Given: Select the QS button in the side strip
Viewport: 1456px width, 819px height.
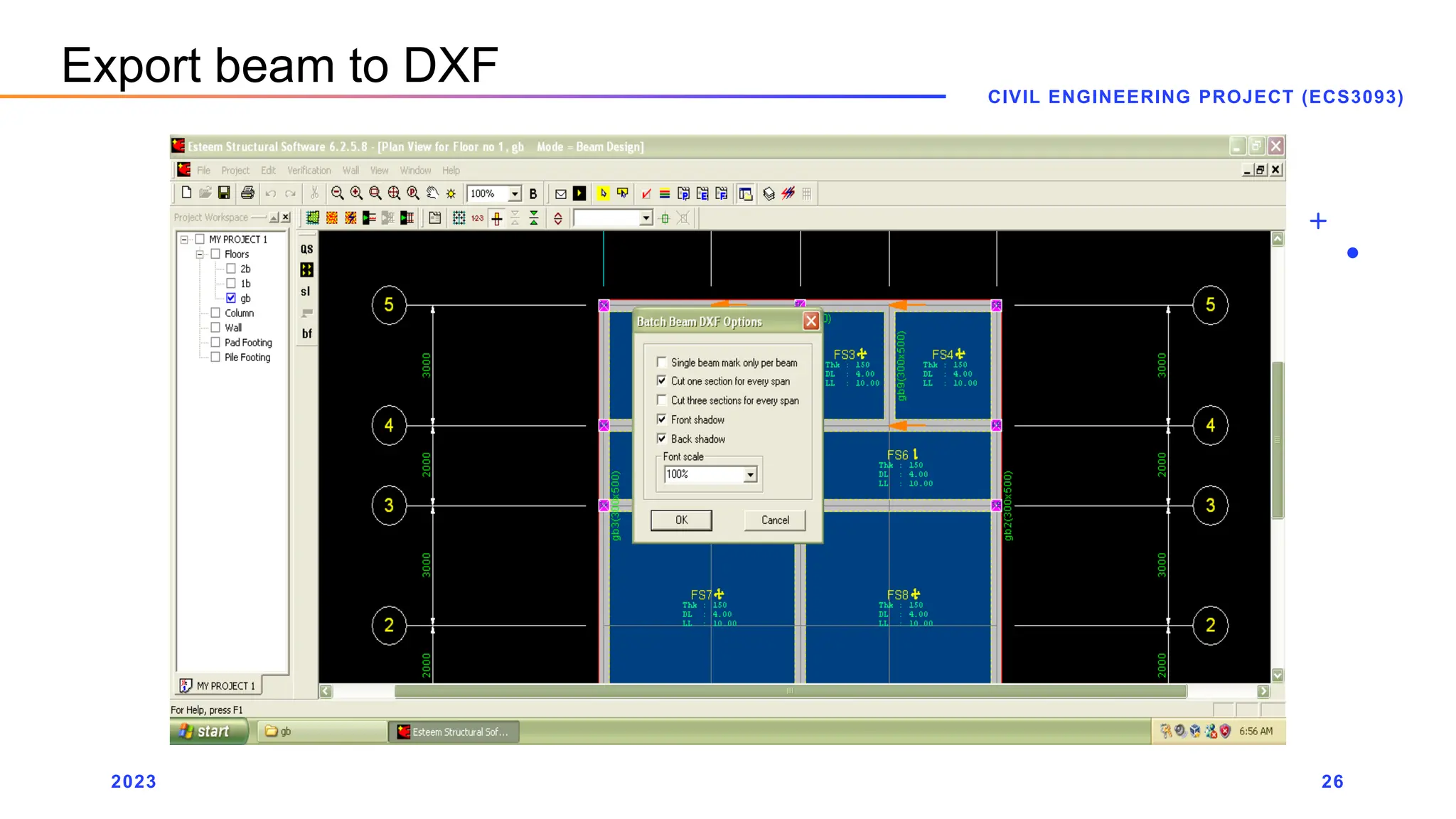Looking at the screenshot, I should pos(306,249).
